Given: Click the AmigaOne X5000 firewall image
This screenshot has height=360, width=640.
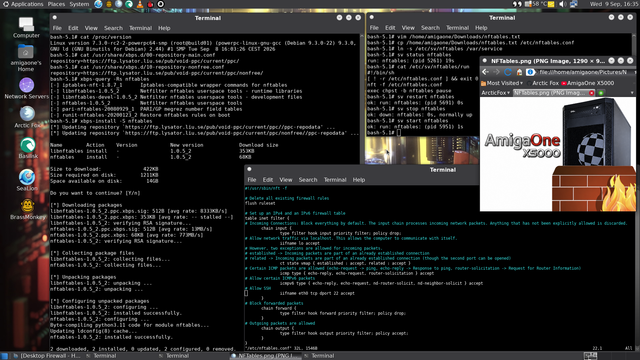Looking at the screenshot, I should [558, 154].
